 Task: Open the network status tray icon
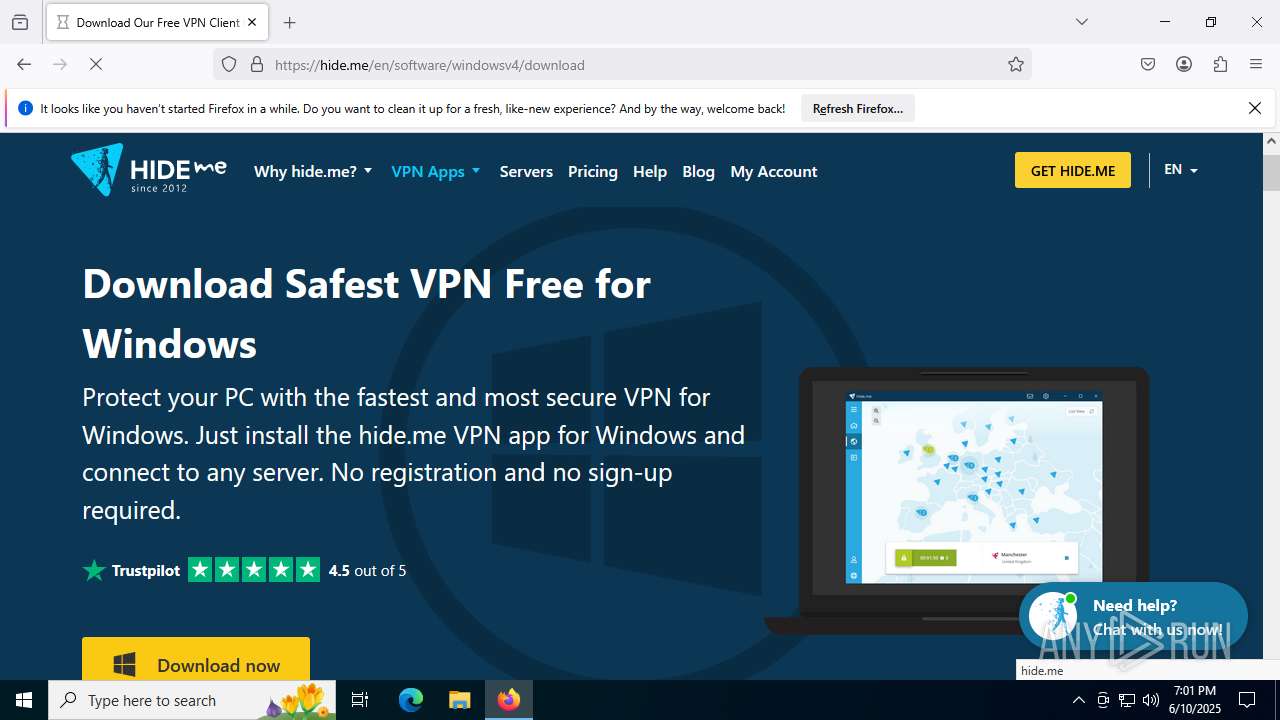coord(1127,700)
